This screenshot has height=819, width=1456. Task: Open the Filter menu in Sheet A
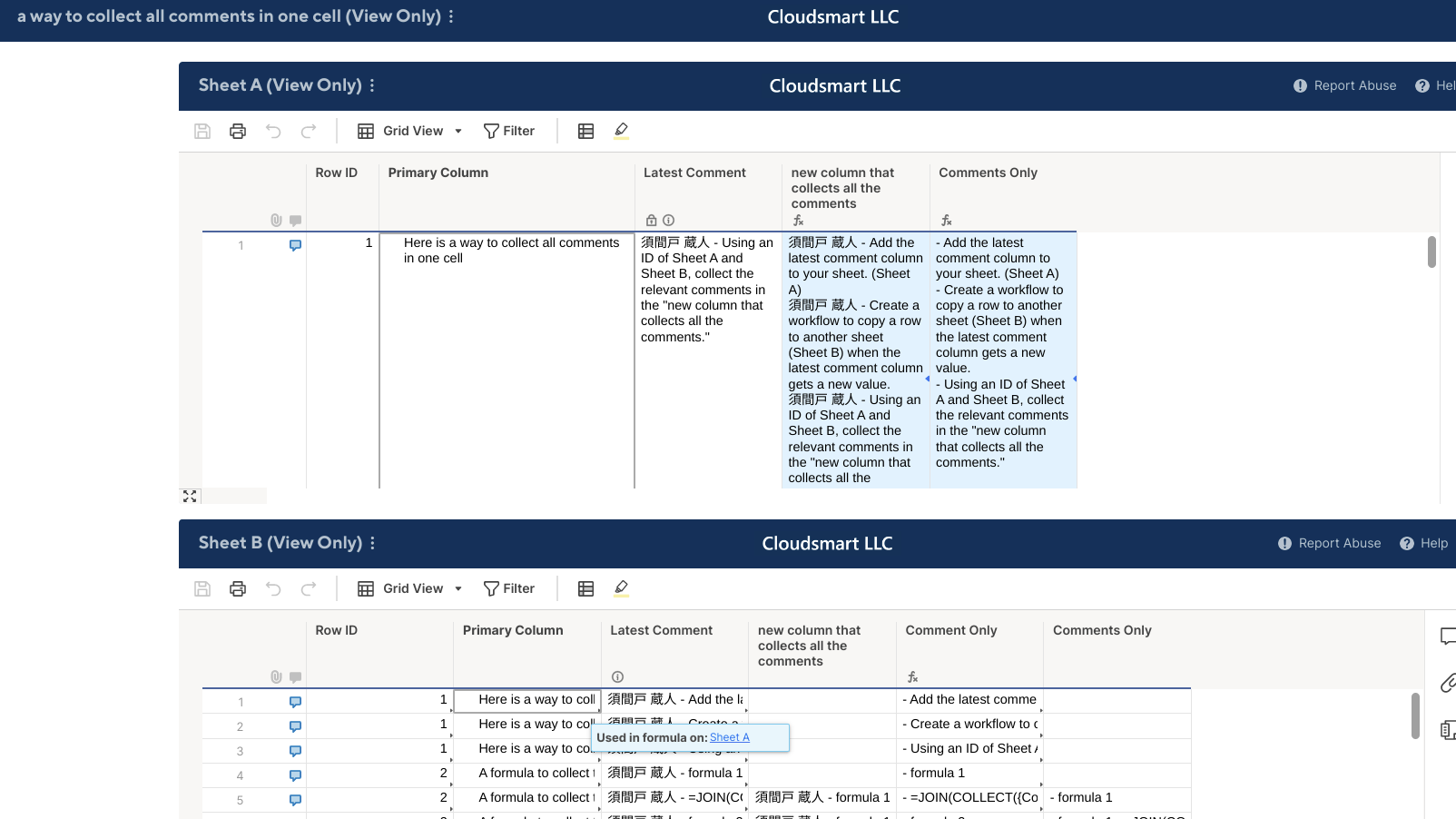pos(509,131)
